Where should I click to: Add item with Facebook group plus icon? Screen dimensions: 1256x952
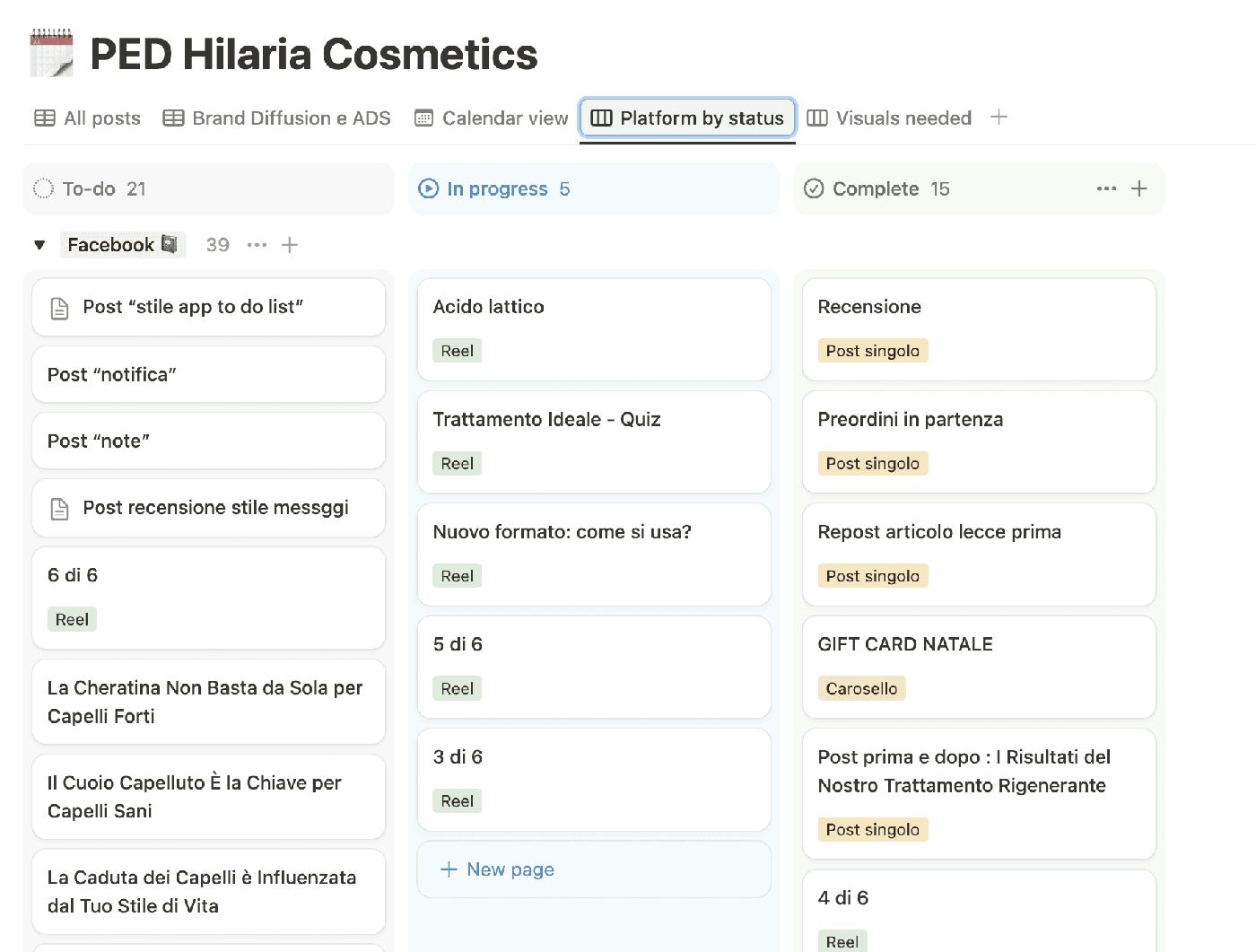click(290, 245)
